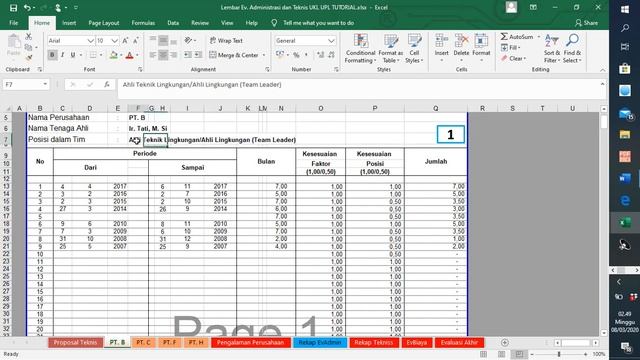Open File Explorer from the taskbar
This screenshot has height=360, width=640.
[624, 134]
